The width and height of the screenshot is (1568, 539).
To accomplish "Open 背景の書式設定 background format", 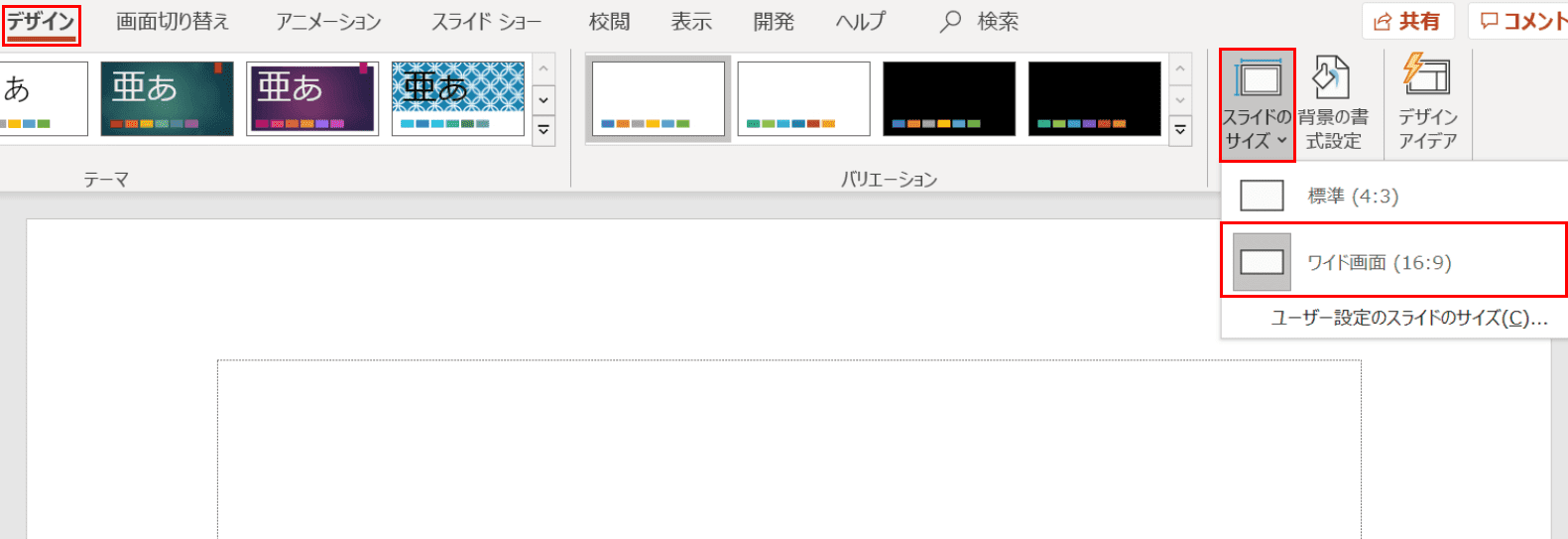I will pyautogui.click(x=1333, y=104).
